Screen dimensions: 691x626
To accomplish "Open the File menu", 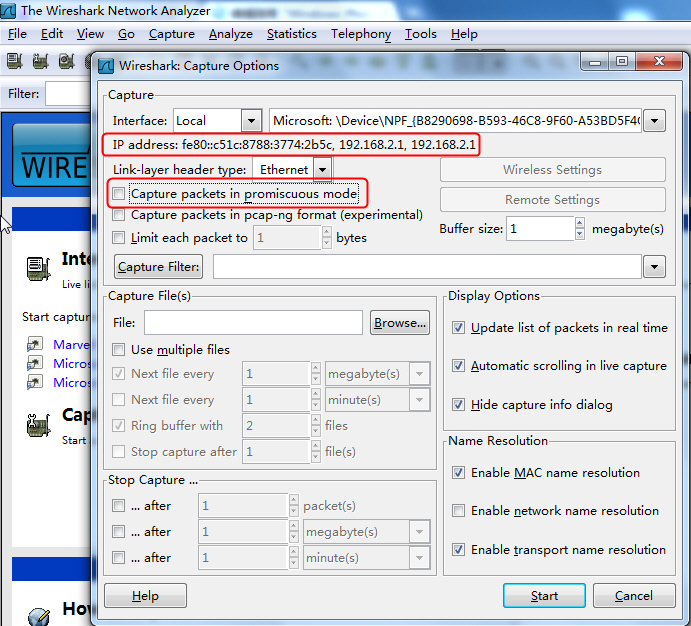I will (x=17, y=34).
